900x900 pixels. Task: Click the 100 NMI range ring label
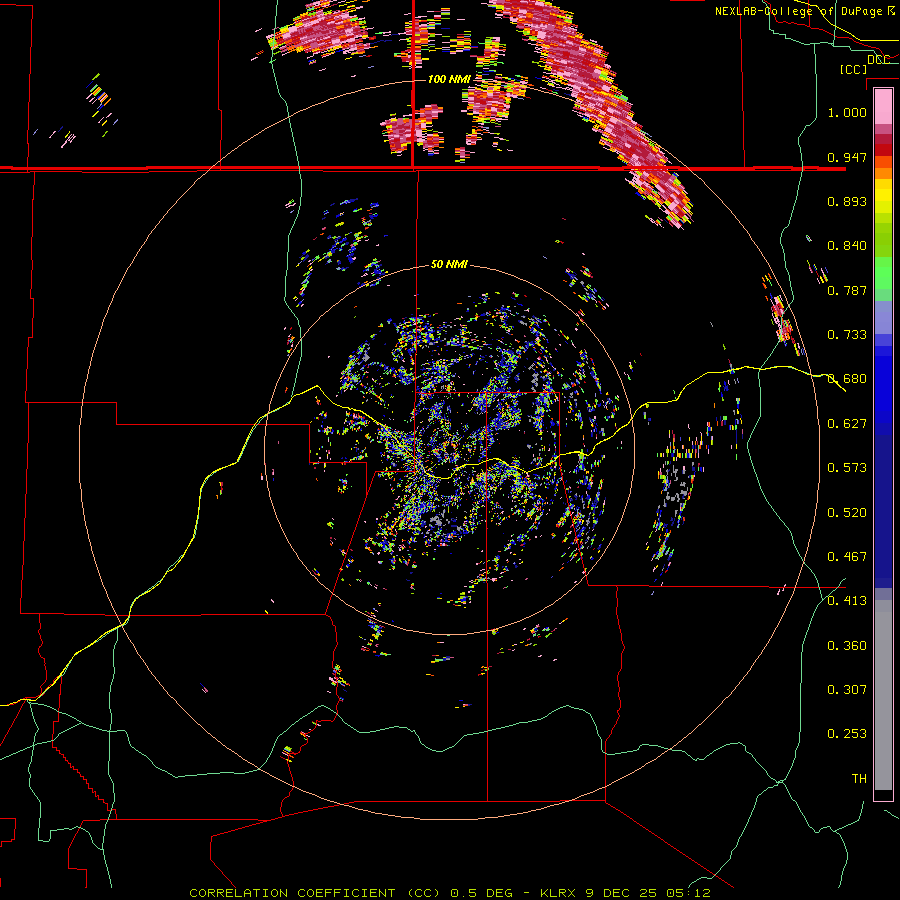(x=449, y=79)
